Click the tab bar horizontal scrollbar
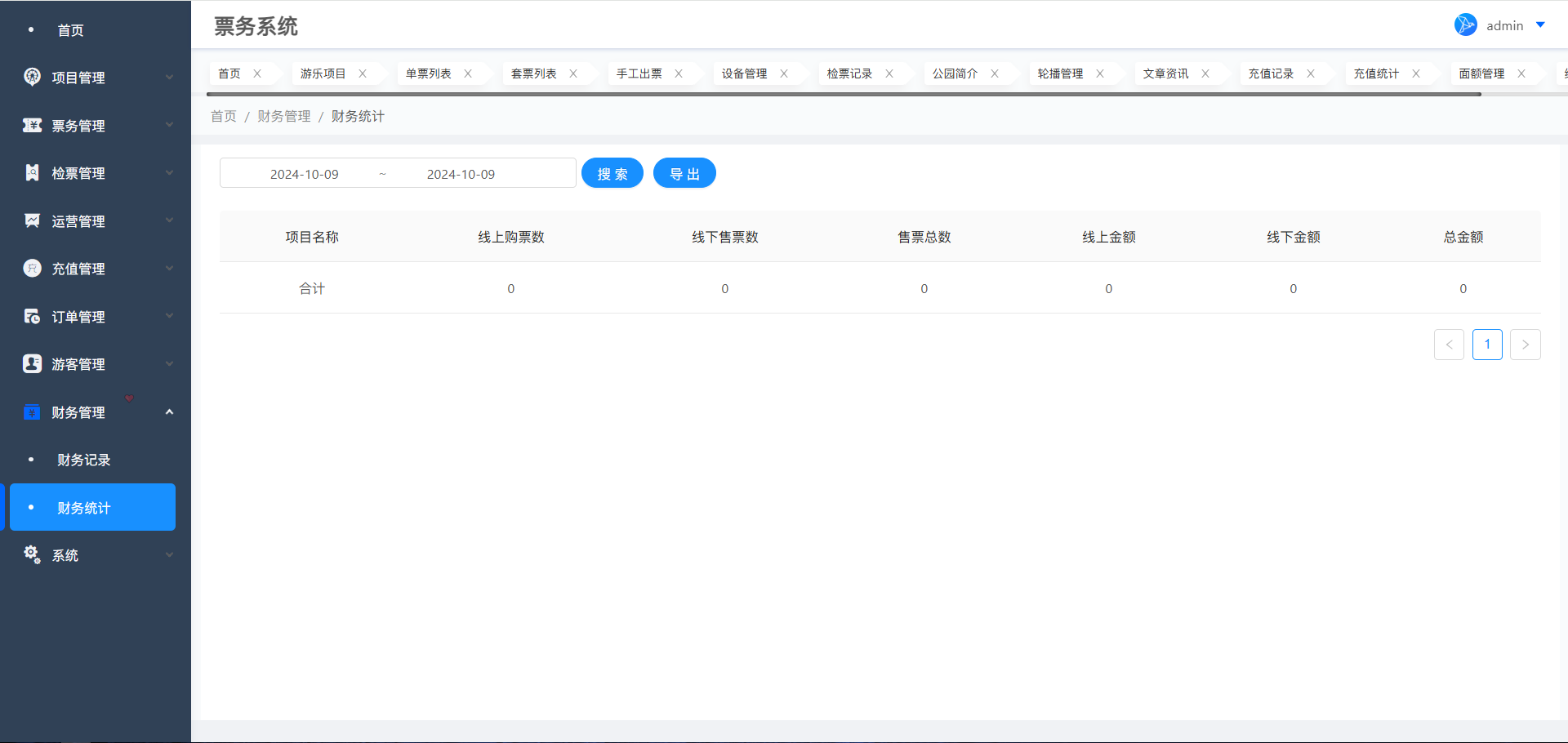The image size is (1568, 743). (x=844, y=95)
